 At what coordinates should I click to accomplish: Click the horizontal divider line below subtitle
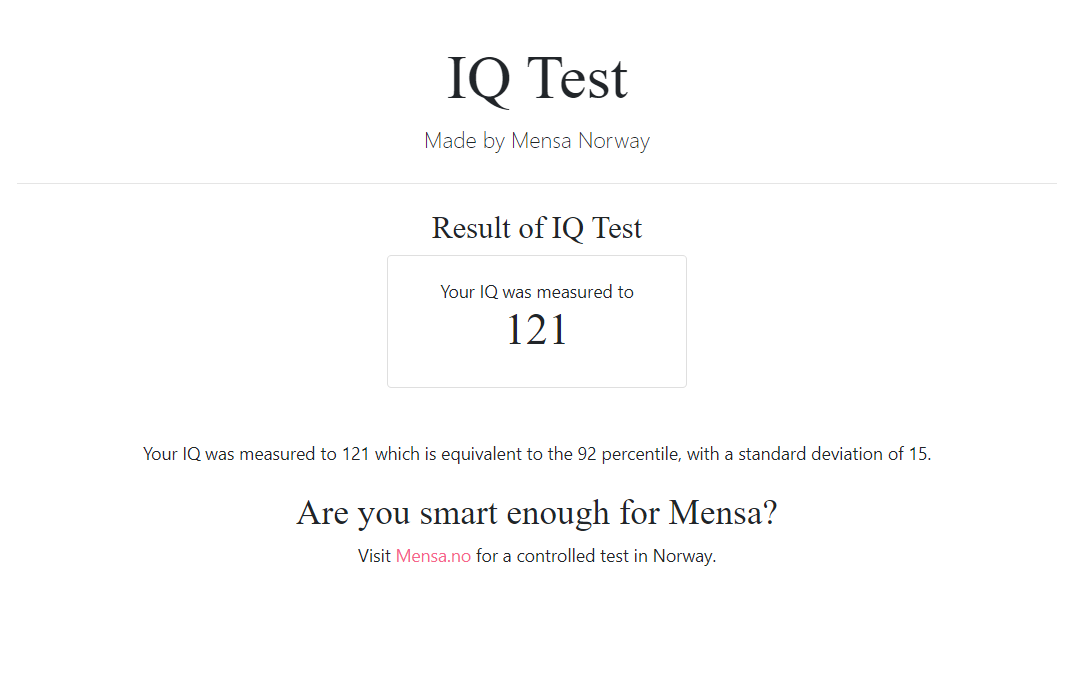coord(537,184)
